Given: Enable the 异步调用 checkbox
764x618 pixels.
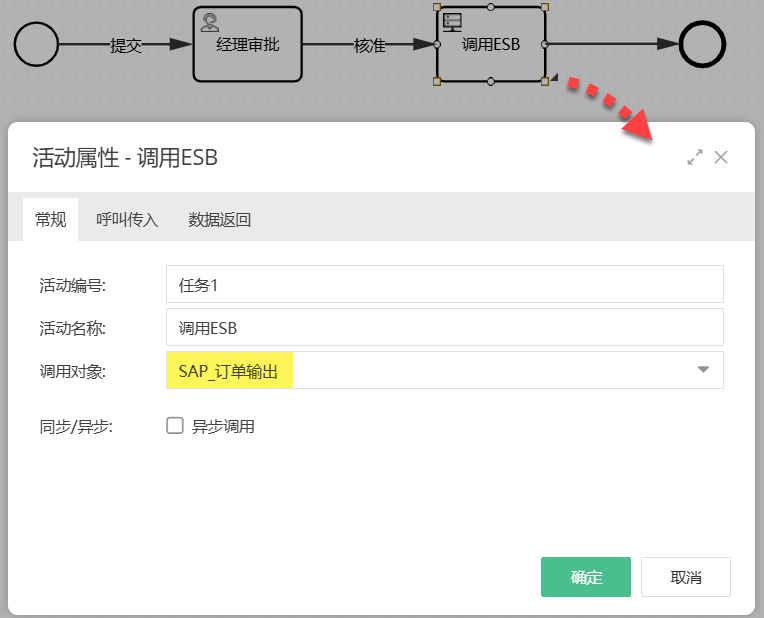Looking at the screenshot, I should (175, 426).
